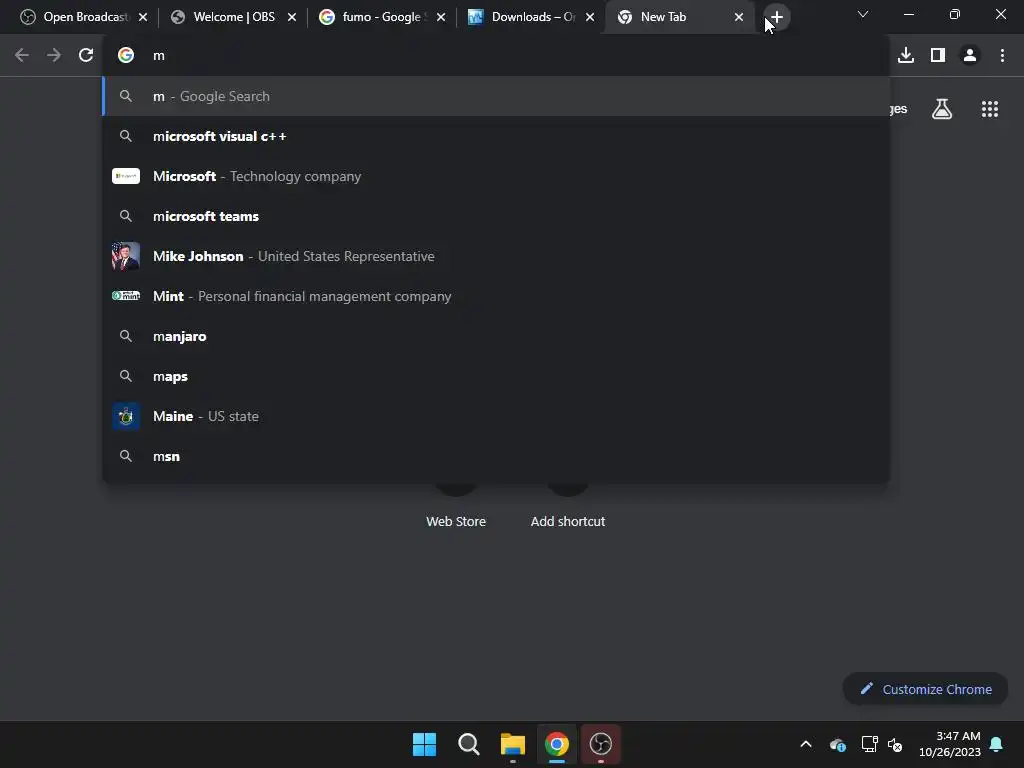Click the Microsoft logo thumbnail
The height and width of the screenshot is (768, 1024).
(x=126, y=176)
